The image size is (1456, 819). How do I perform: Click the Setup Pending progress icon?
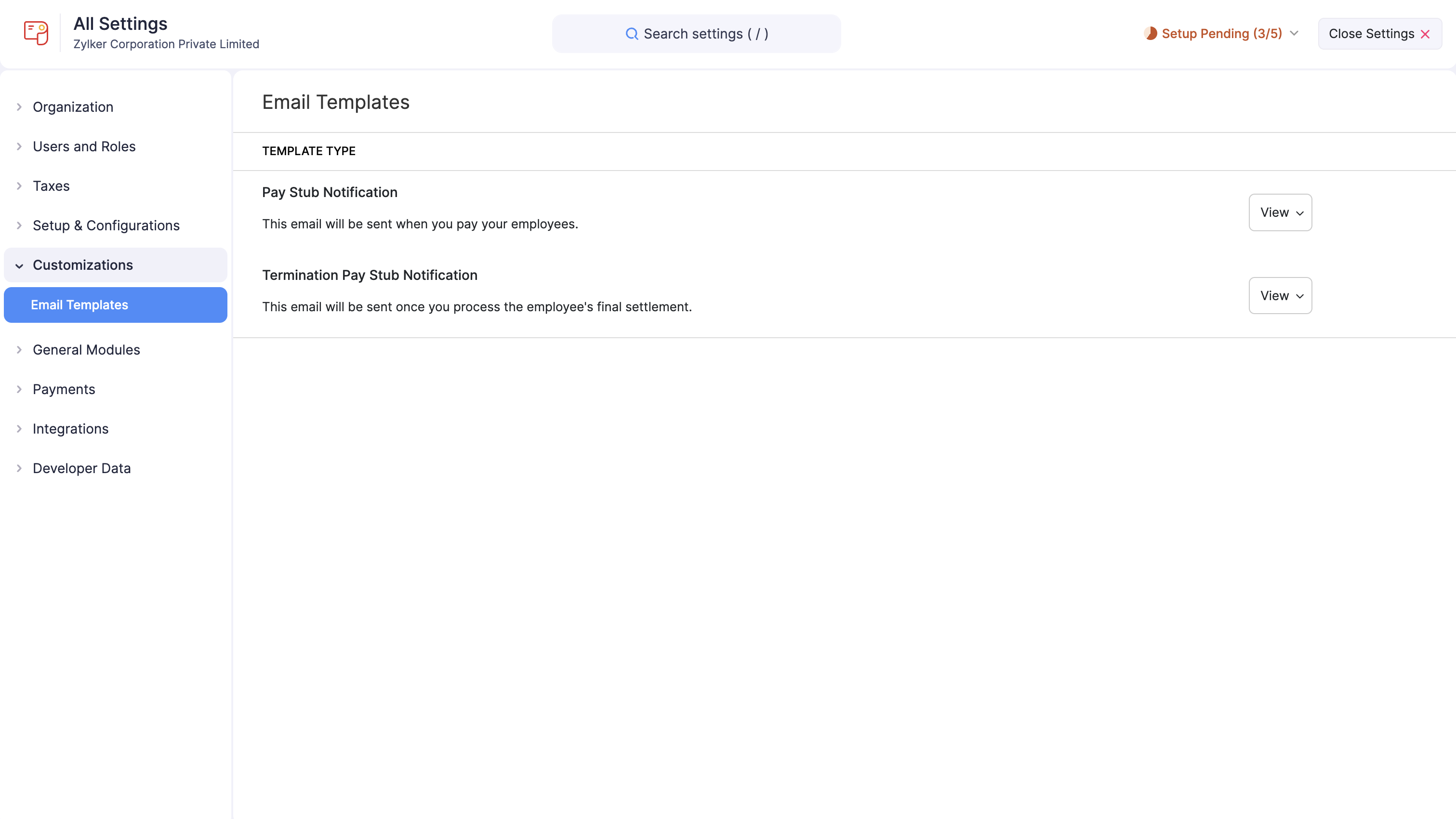1151,33
